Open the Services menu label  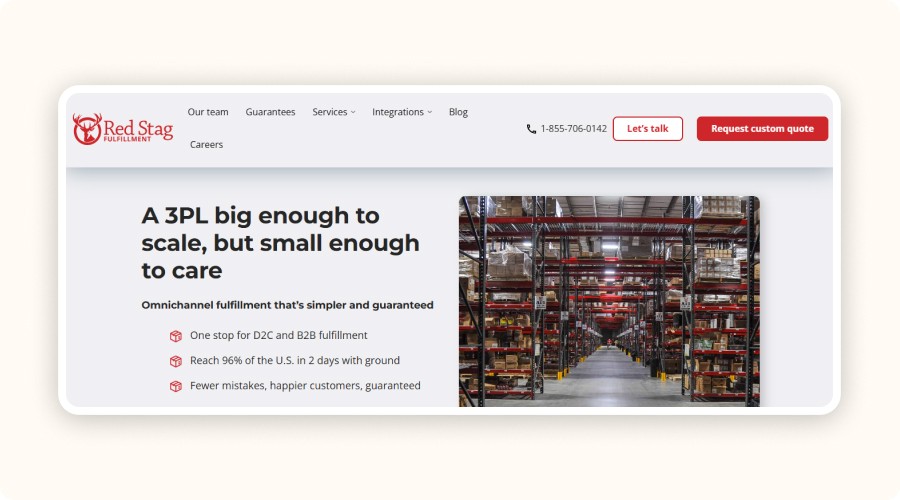(x=329, y=112)
